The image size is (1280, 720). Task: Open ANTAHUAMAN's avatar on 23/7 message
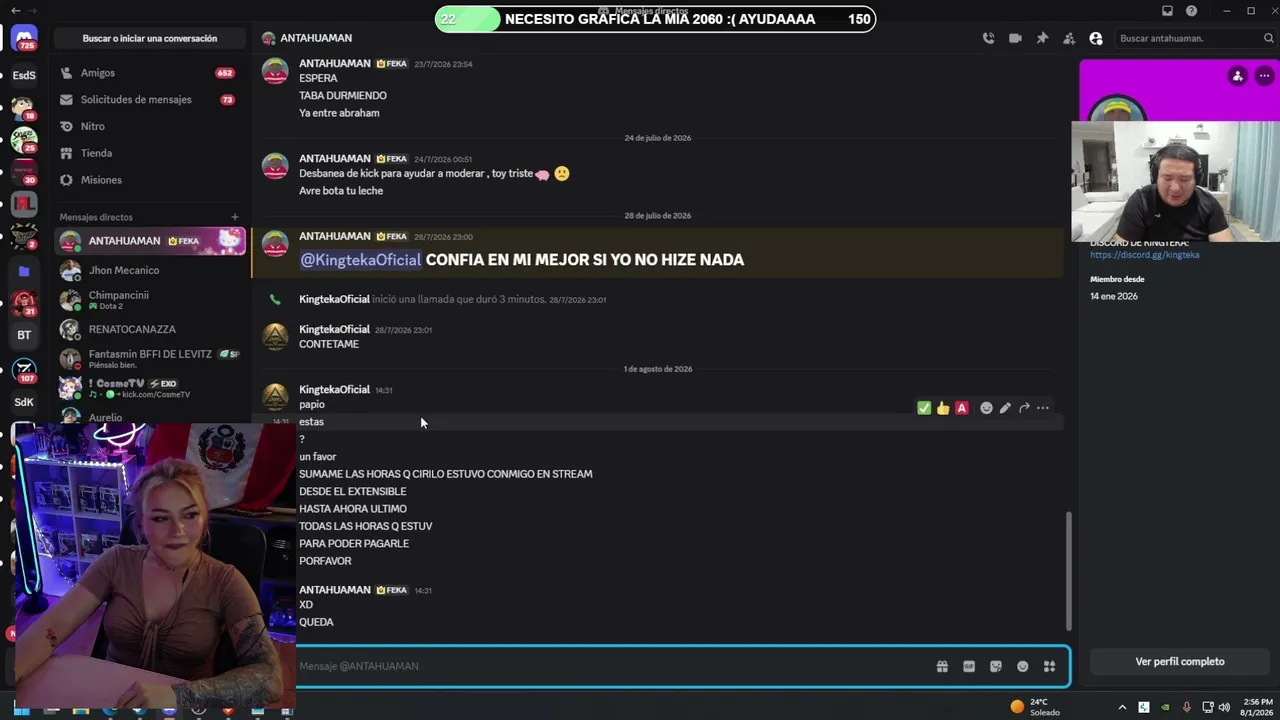click(x=275, y=71)
